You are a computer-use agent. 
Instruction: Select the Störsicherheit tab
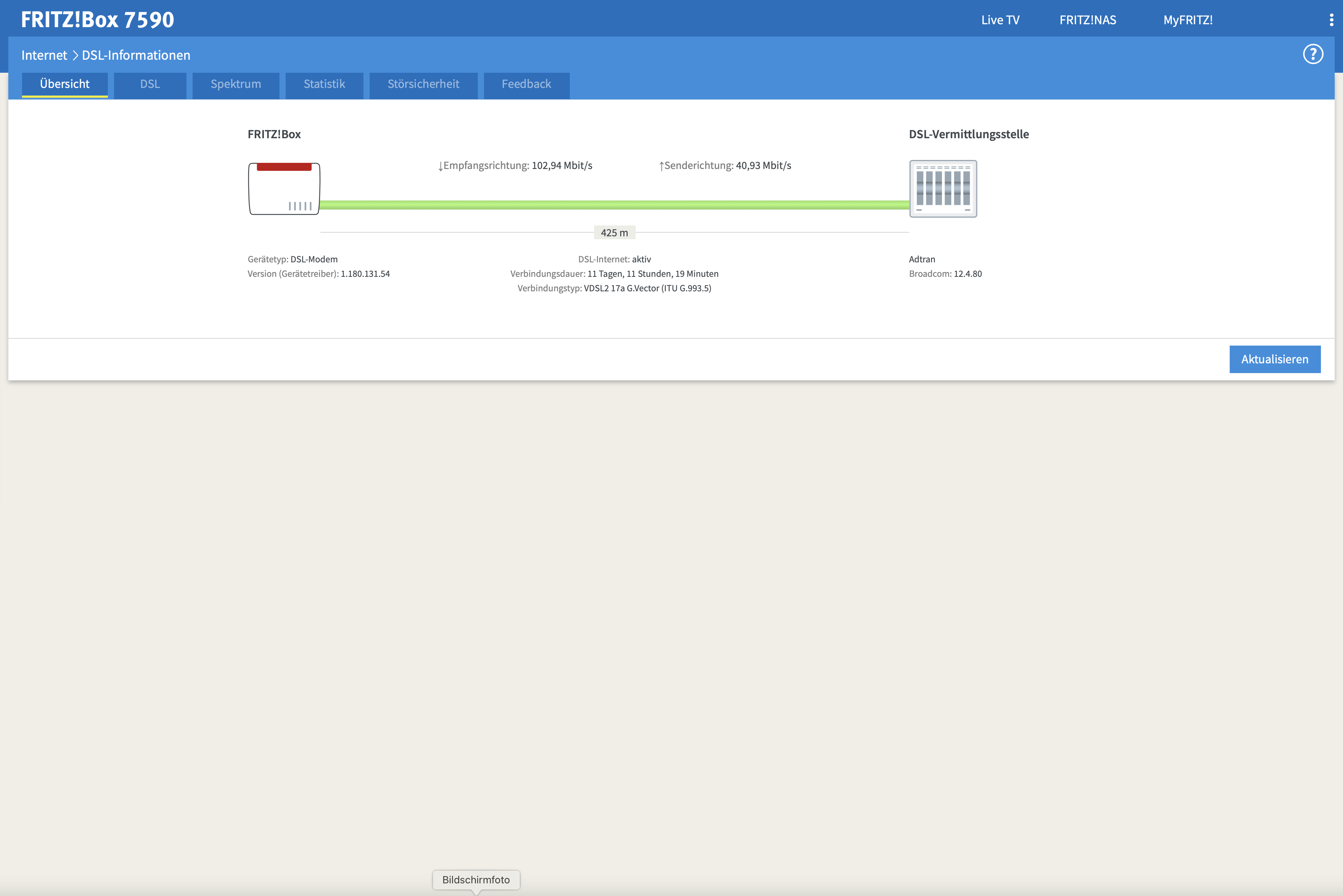423,85
